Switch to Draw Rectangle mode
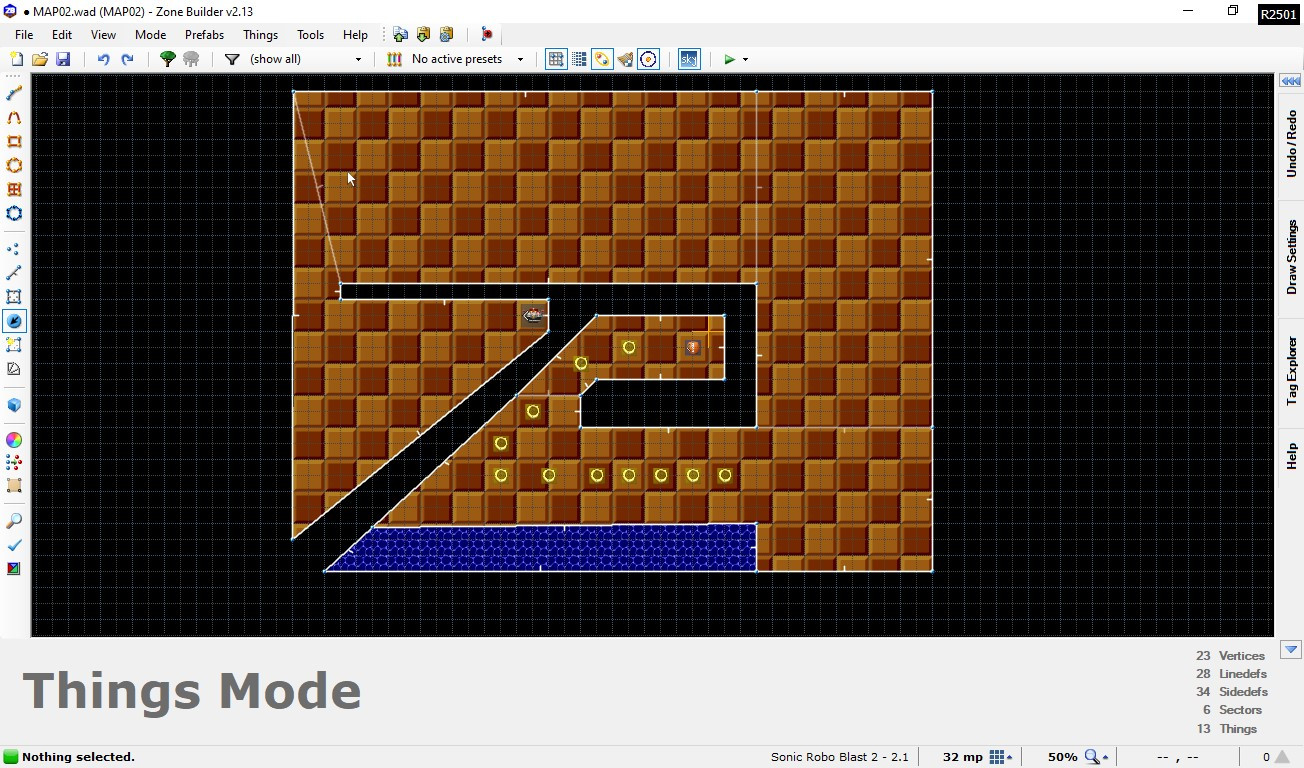This screenshot has width=1304, height=768. tap(13, 141)
